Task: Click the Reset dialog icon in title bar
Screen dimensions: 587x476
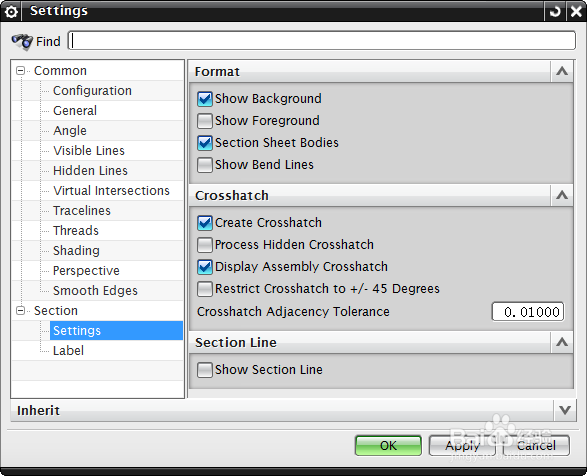Action: (x=555, y=12)
